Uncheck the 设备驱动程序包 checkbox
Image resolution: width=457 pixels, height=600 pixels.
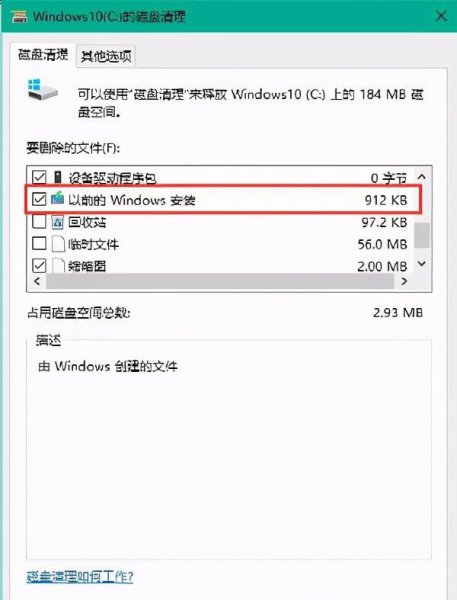39,177
